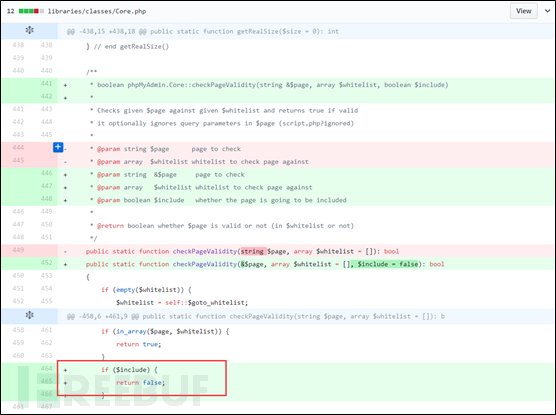The image size is (556, 415).
Task: Select added line number 447
Action: [46, 186]
